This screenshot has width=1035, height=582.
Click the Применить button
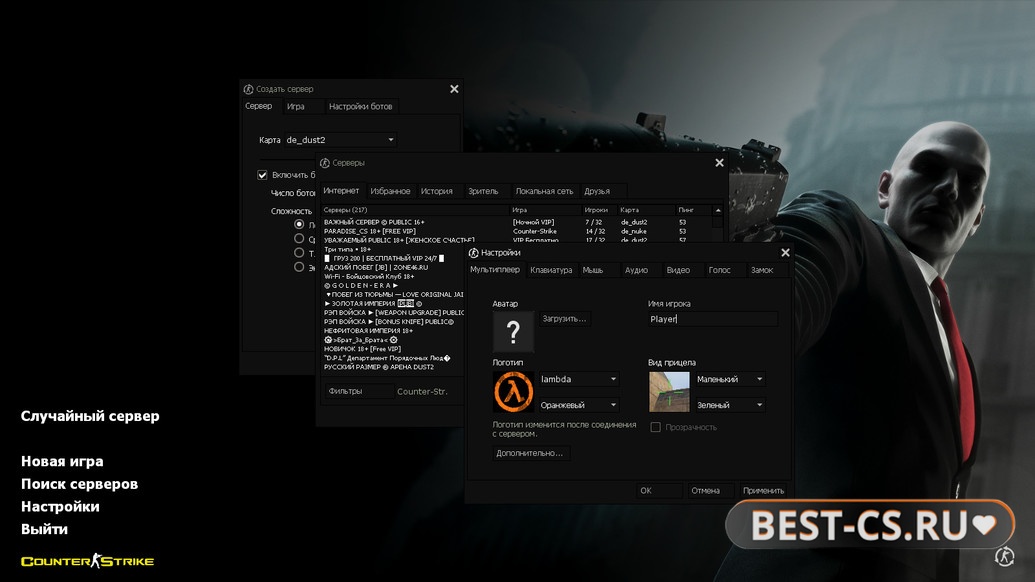tap(763, 490)
